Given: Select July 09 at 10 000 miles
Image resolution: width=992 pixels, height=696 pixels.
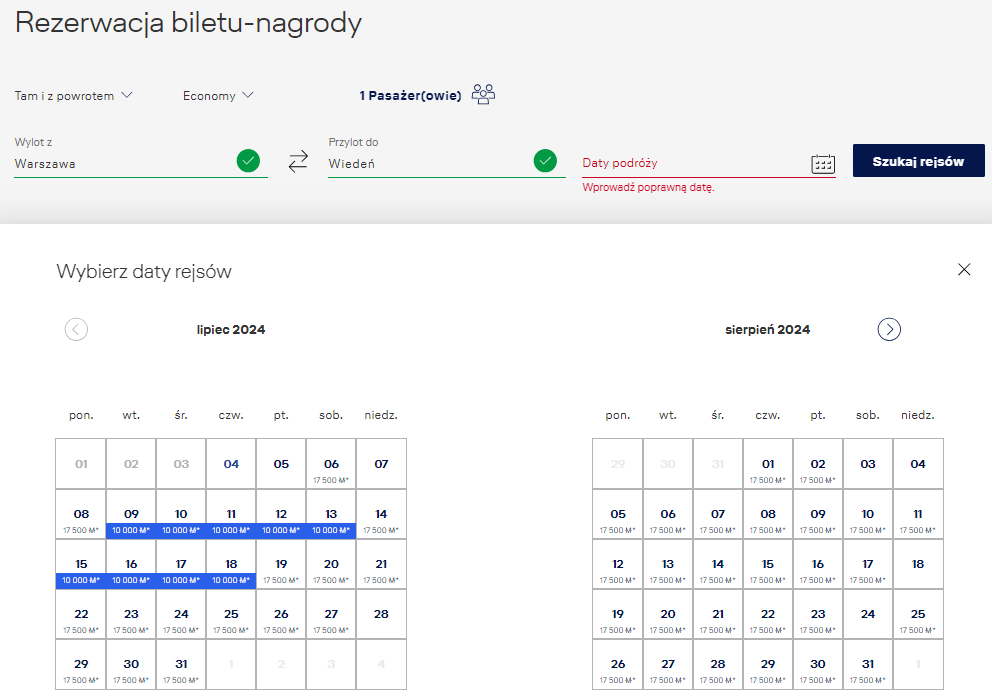Looking at the screenshot, I should [131, 514].
